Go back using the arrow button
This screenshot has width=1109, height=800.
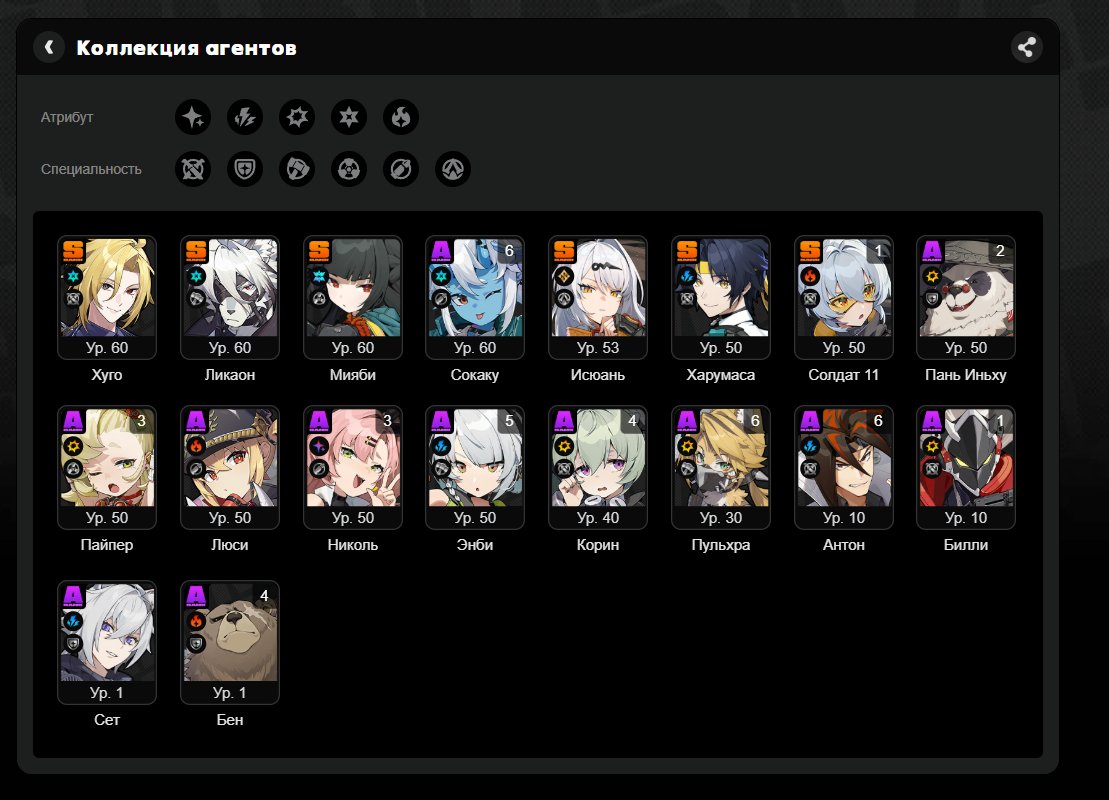tap(49, 47)
